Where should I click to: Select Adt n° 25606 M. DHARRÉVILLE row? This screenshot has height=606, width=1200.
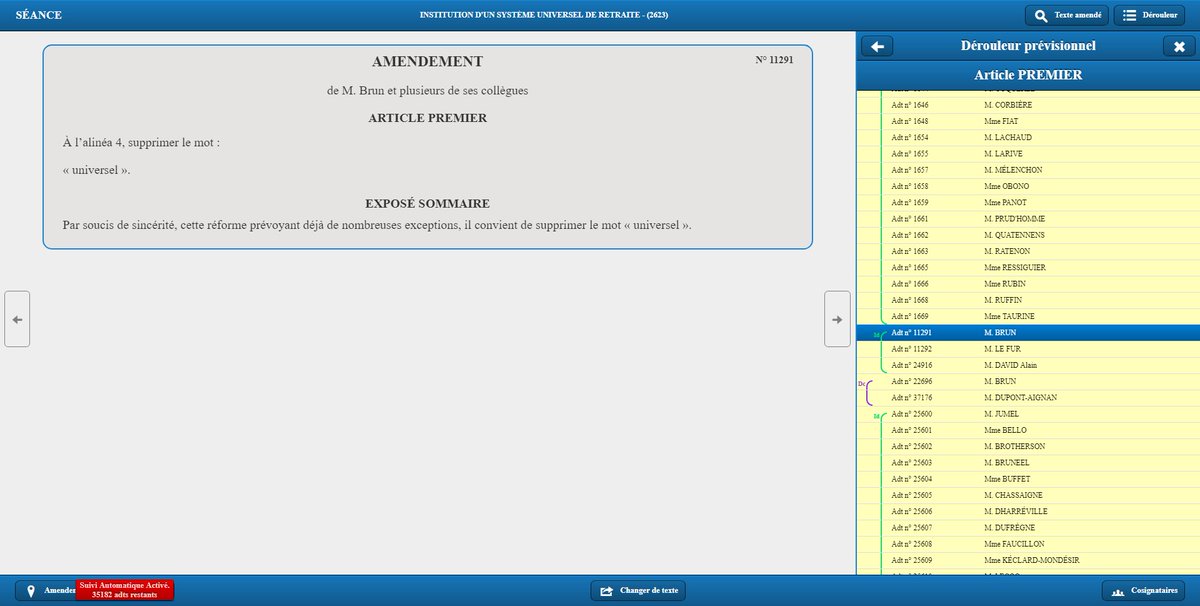tap(1028, 511)
